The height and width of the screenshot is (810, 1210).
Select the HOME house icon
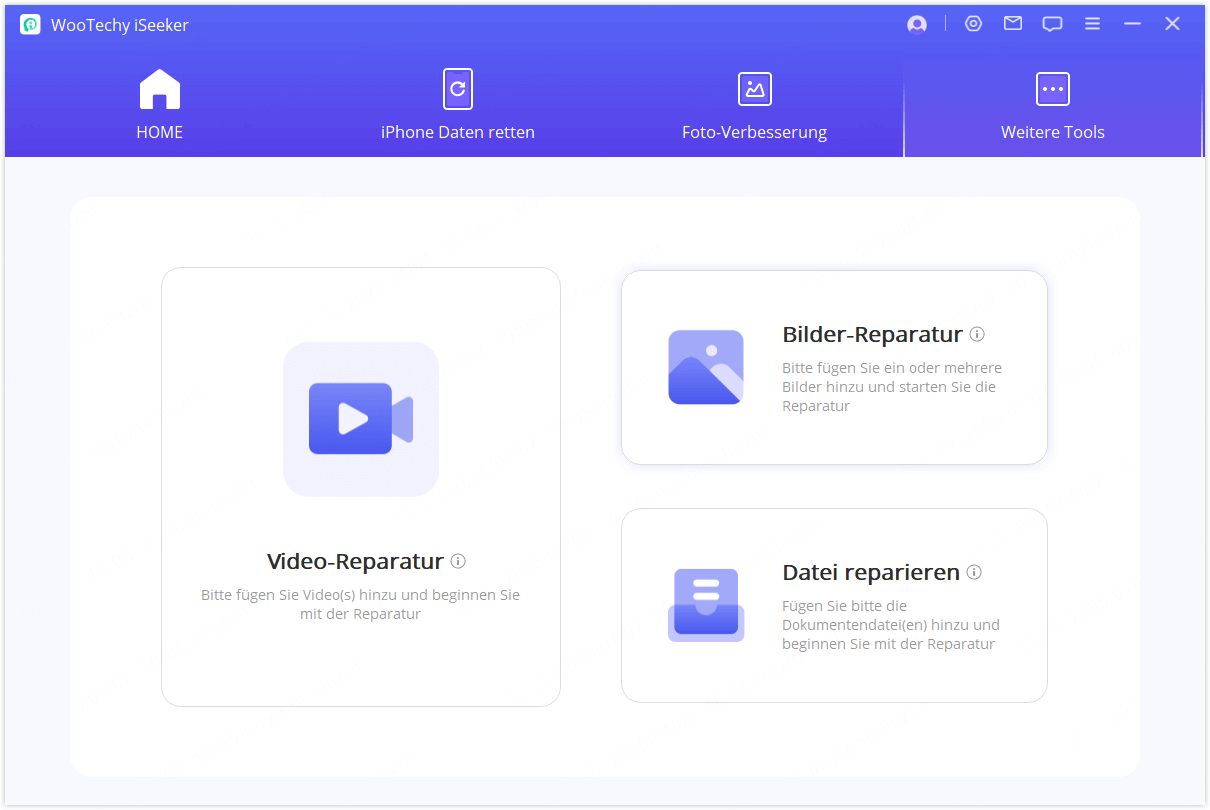click(159, 88)
